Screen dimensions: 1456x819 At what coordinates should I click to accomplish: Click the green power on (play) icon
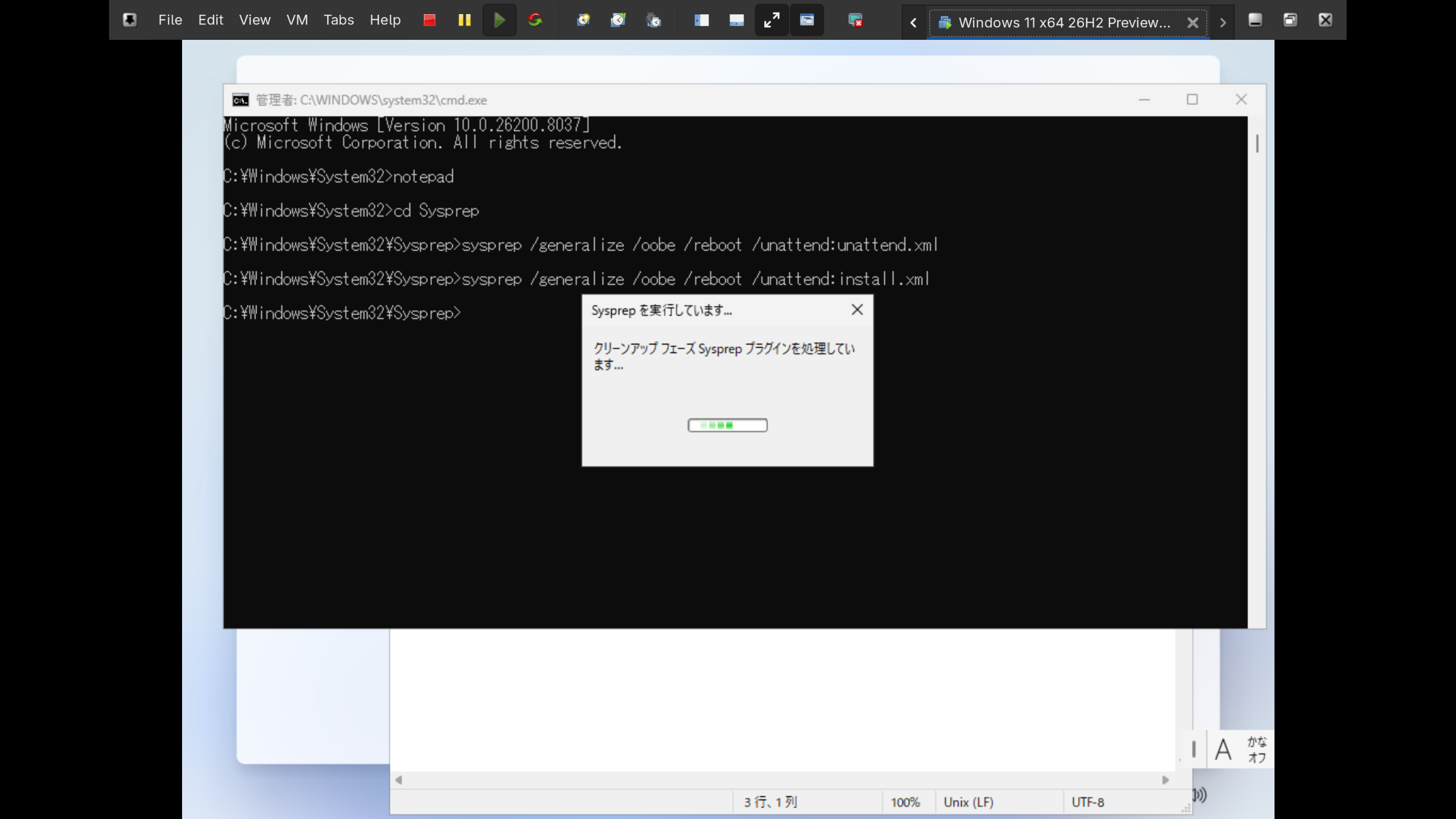pyautogui.click(x=500, y=20)
